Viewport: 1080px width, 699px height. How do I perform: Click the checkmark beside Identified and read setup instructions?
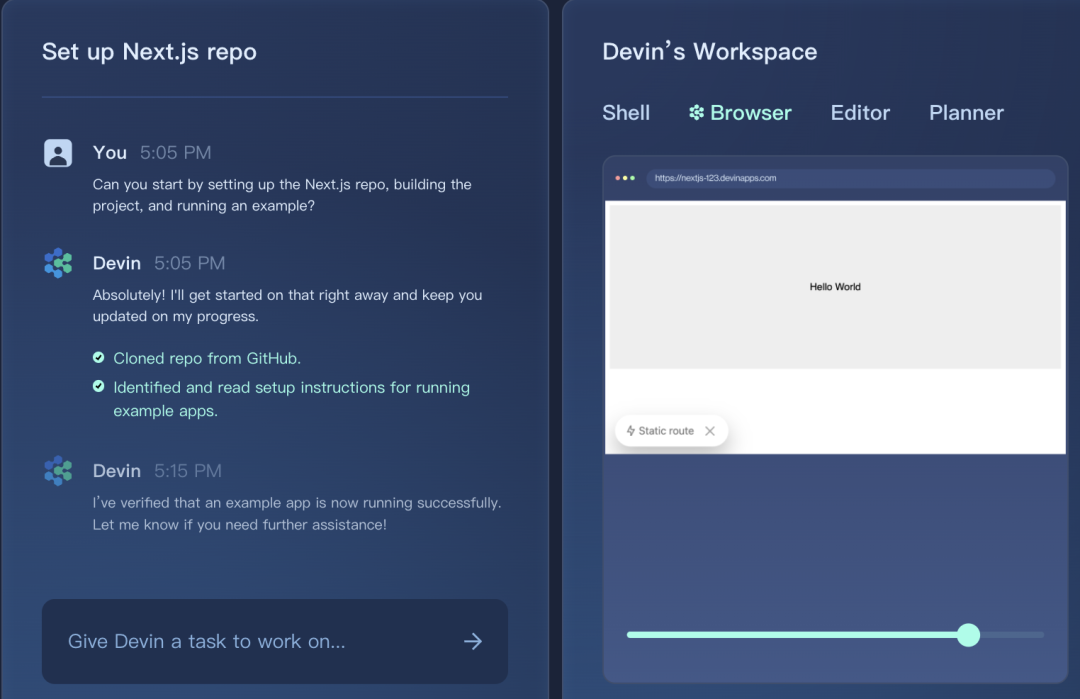[x=98, y=386]
